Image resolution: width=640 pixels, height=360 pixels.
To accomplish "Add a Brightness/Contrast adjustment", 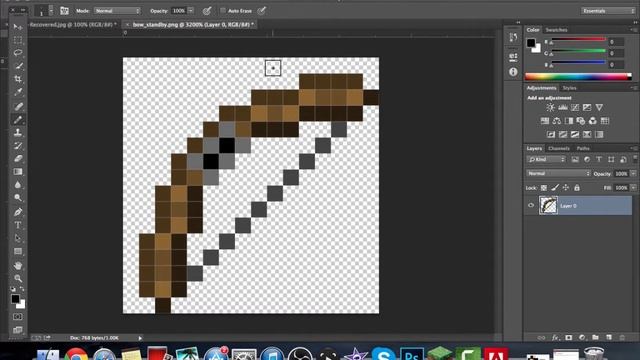I will (x=550, y=107).
